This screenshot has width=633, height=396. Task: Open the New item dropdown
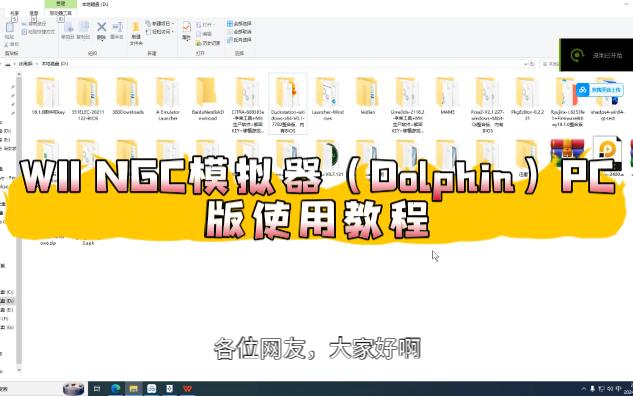click(x=160, y=23)
